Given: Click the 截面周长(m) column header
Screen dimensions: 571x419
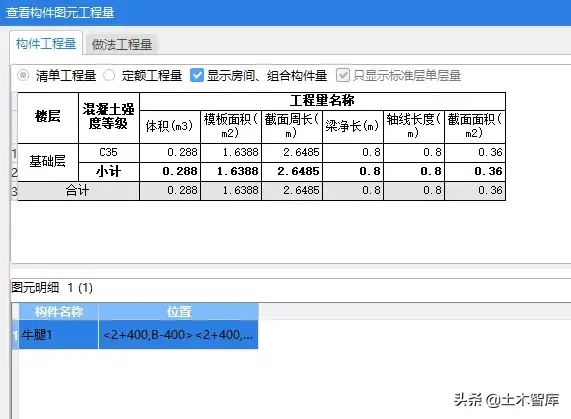Looking at the screenshot, I should 292,127.
